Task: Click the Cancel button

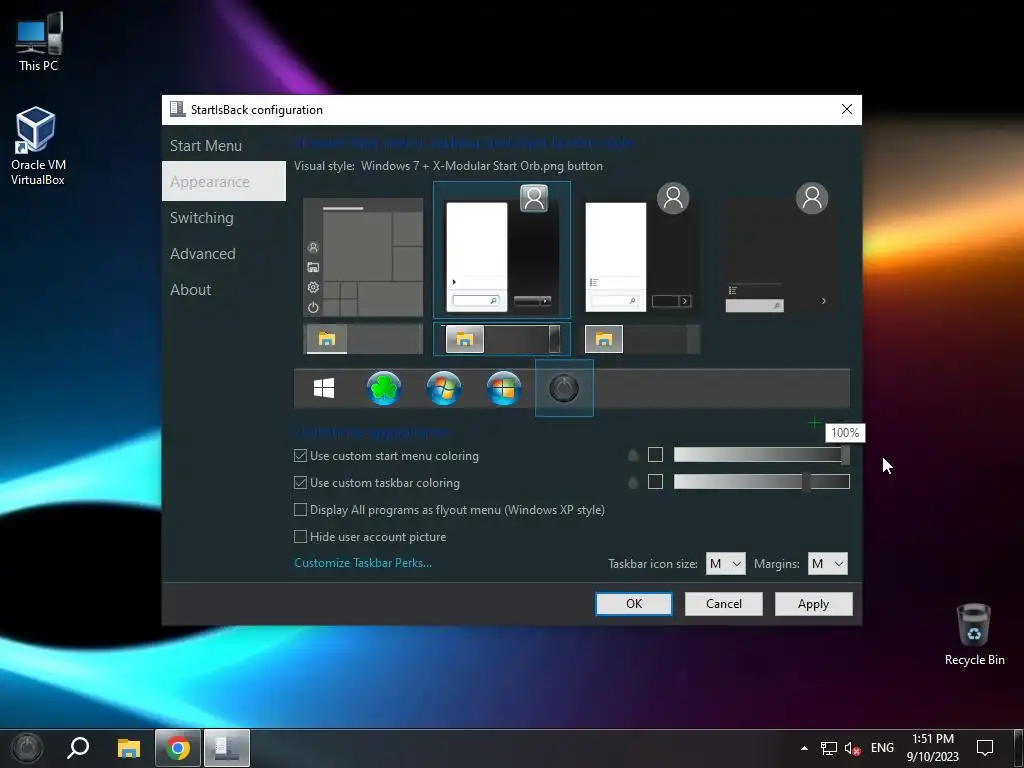Action: (724, 604)
